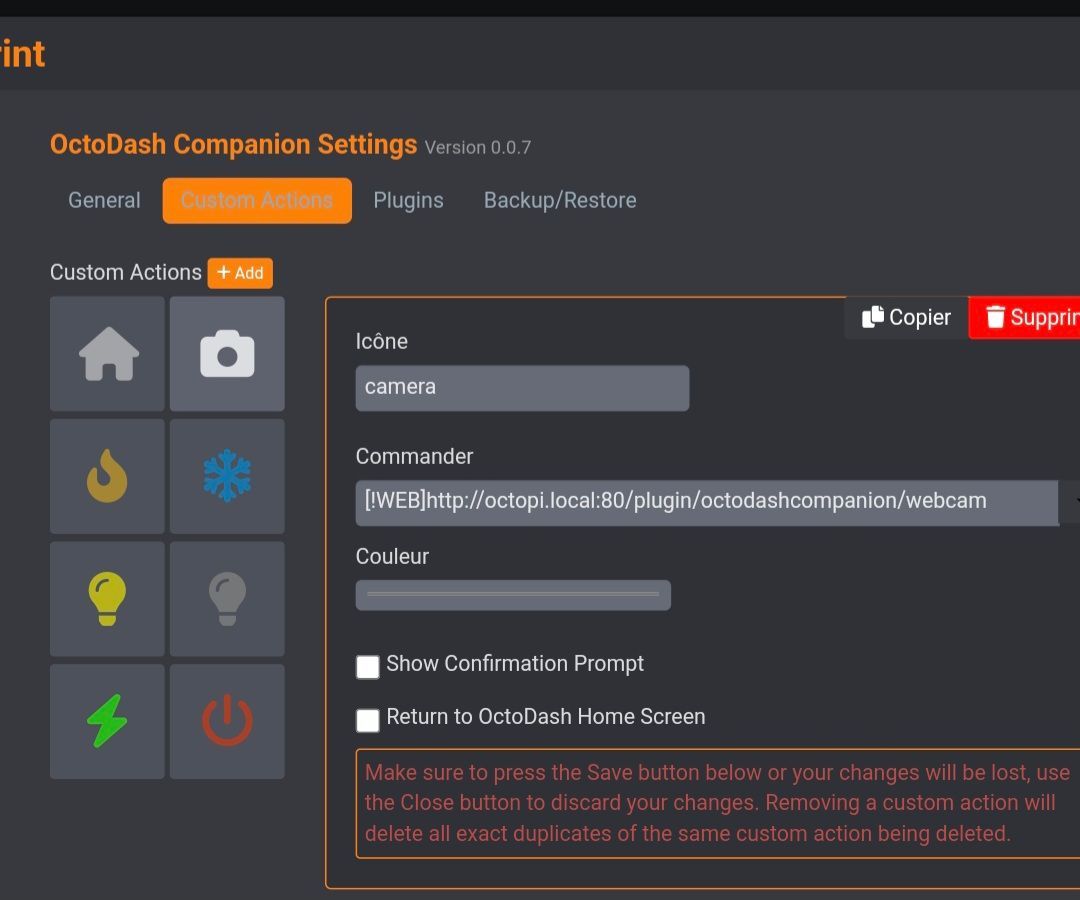Add a new custom action
The height and width of the screenshot is (900, 1080).
click(240, 273)
